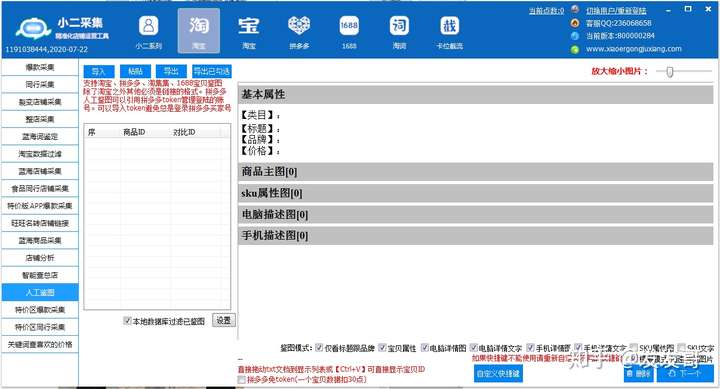Viewport: 720px width, 389px height.
Task: Toggle 手机详情文字 checkbox
Action: pyautogui.click(x=579, y=348)
